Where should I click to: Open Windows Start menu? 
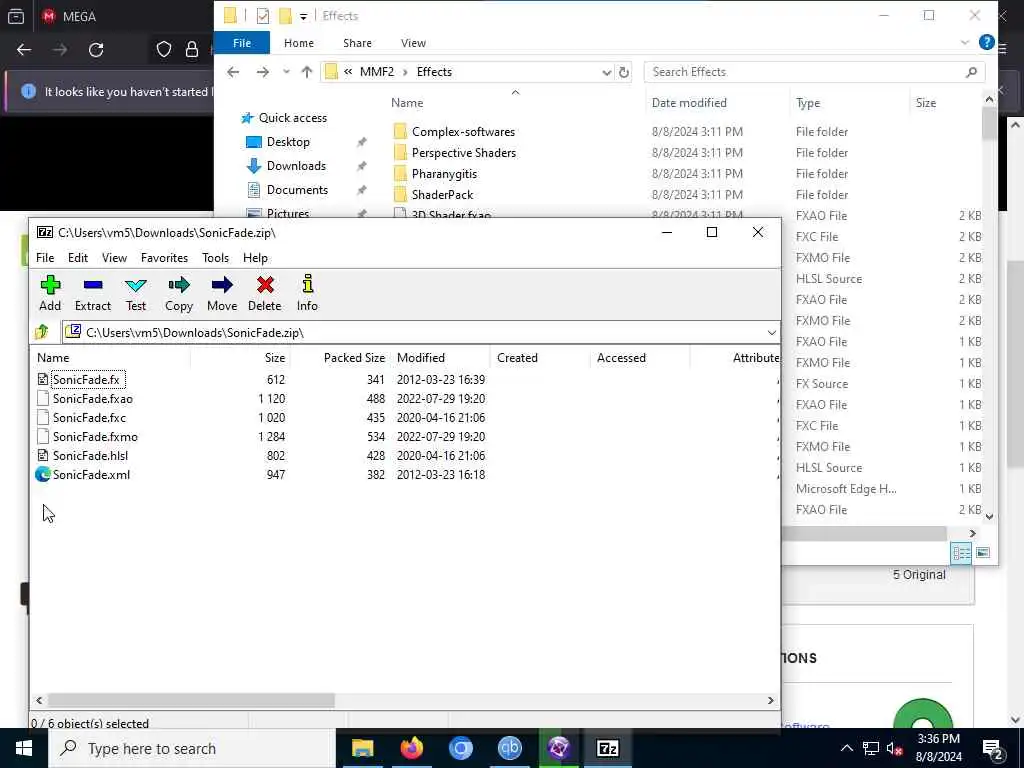click(x=24, y=748)
